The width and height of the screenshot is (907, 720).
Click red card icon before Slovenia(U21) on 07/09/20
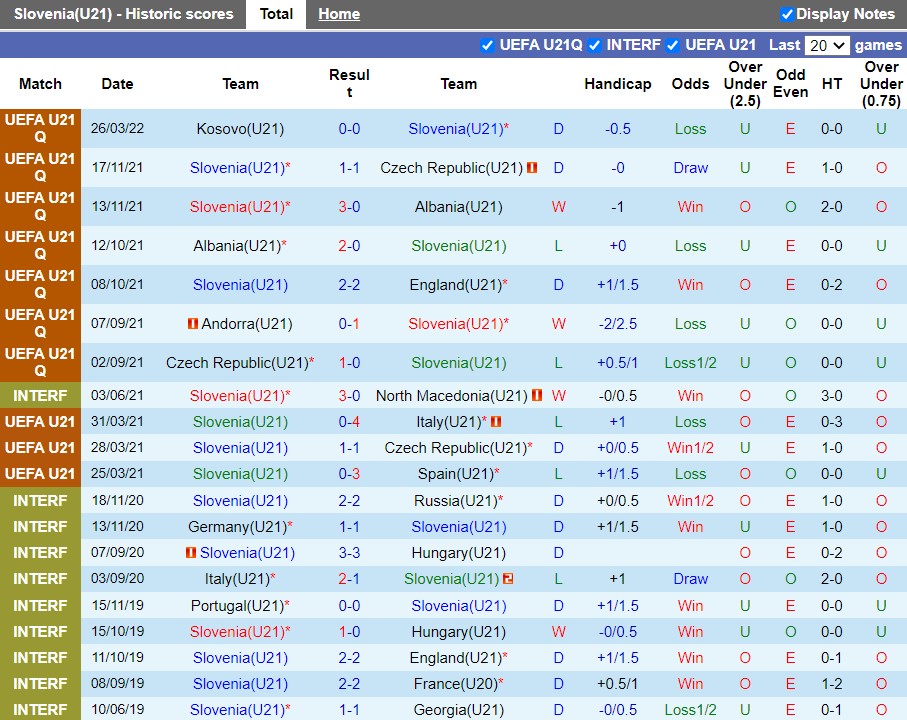tap(190, 553)
